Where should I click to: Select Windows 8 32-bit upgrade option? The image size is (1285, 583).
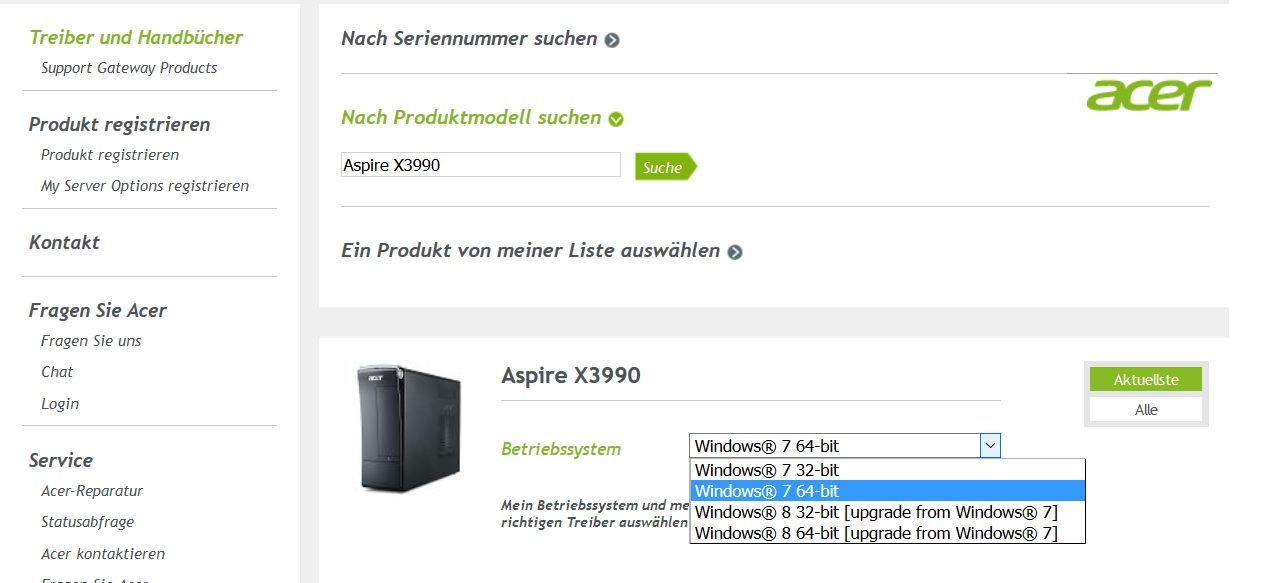[887, 512]
